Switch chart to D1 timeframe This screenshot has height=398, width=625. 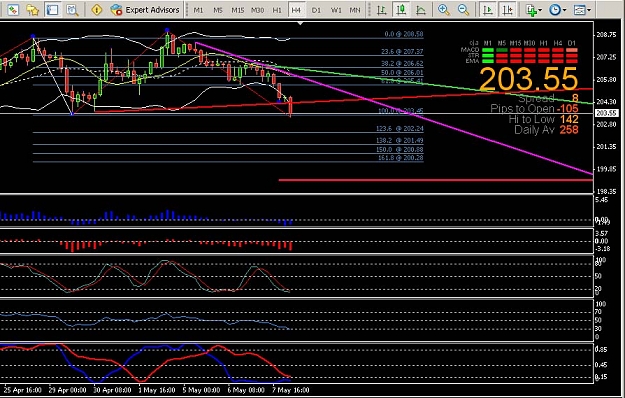point(316,10)
